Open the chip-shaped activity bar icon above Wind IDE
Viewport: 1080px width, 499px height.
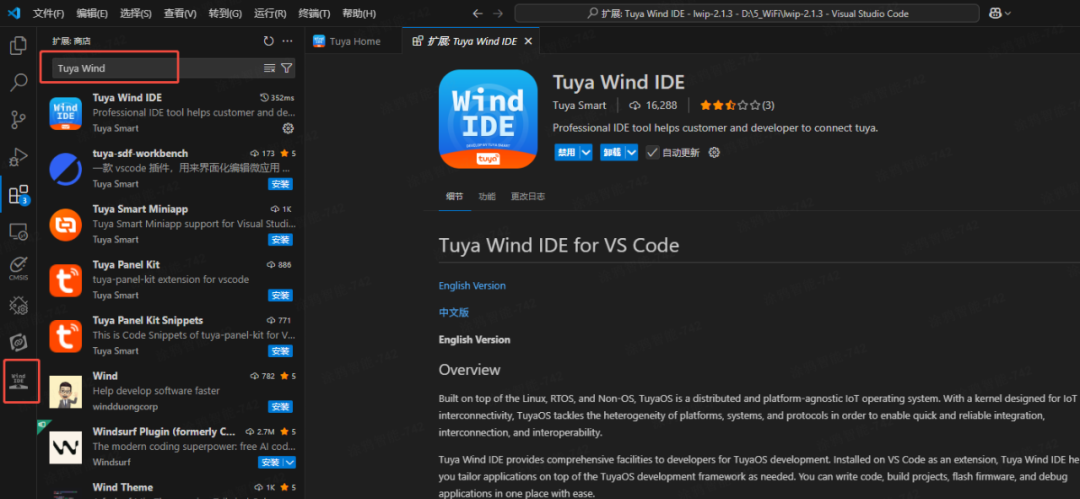click(18, 342)
